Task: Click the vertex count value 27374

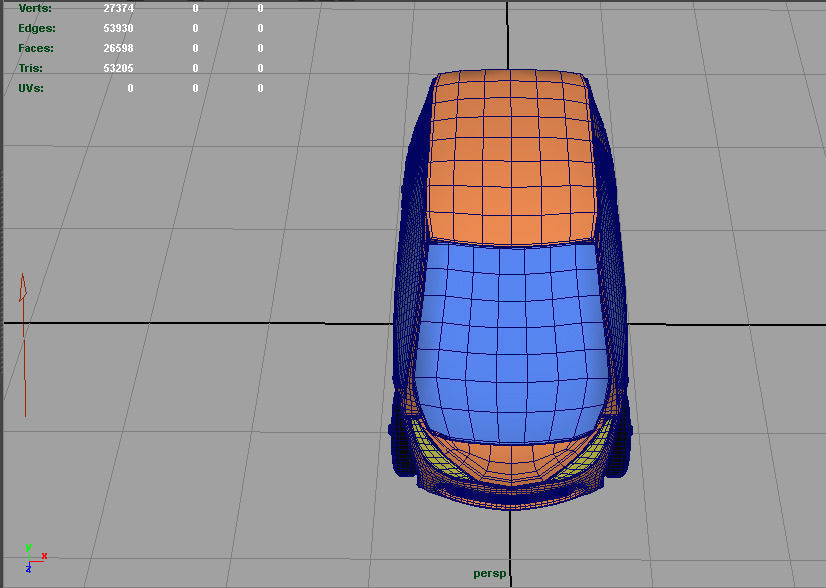Action: tap(119, 8)
